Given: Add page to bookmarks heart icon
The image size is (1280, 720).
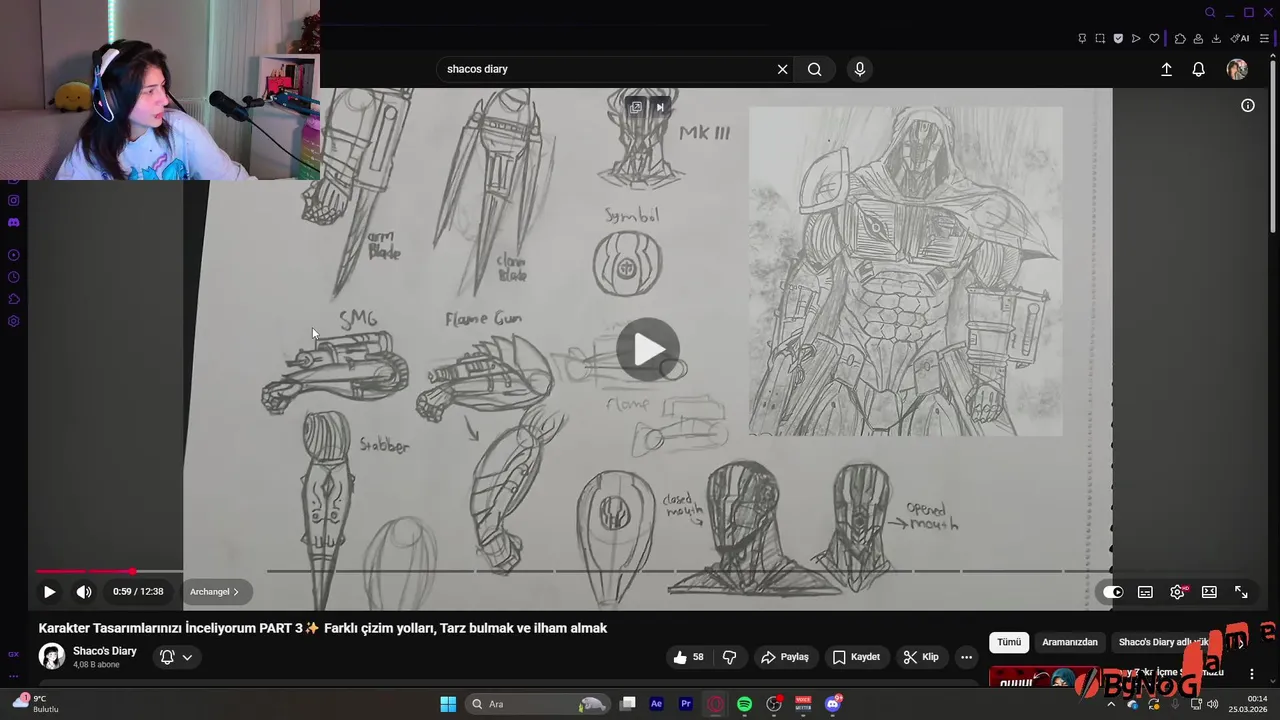Looking at the screenshot, I should tap(1154, 39).
